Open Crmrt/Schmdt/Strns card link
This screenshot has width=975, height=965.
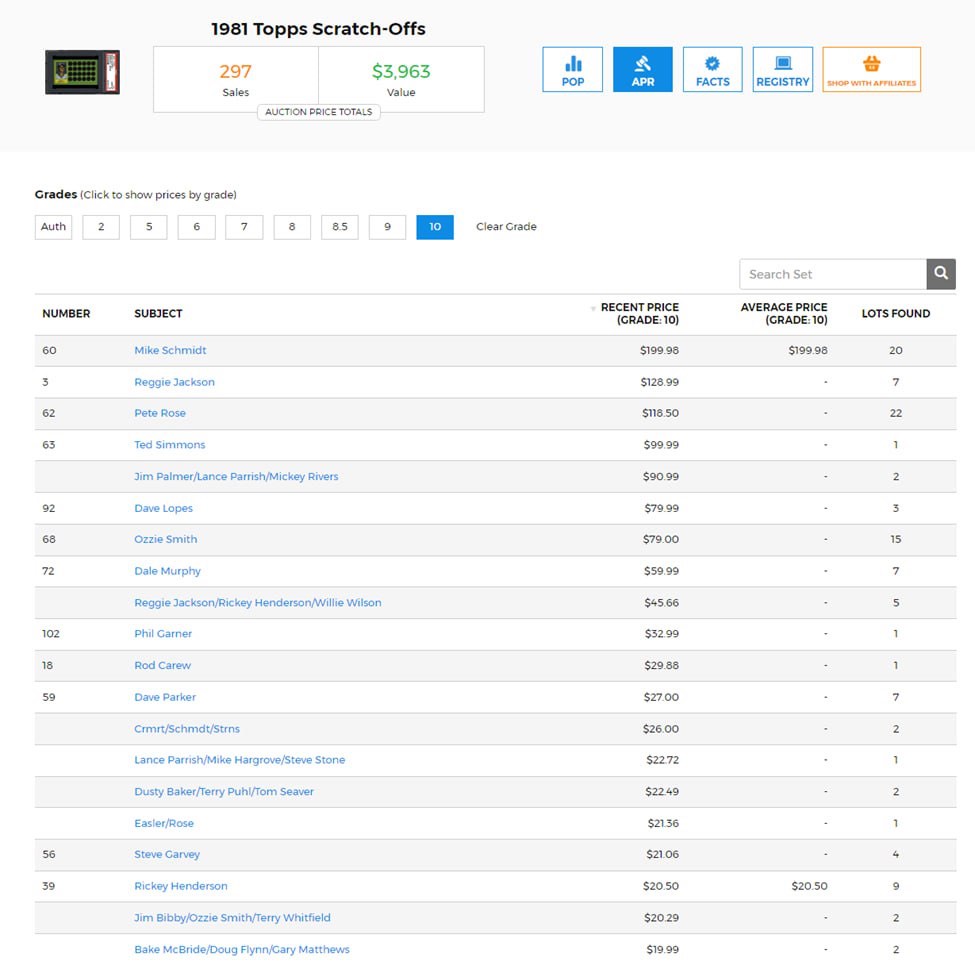point(187,729)
